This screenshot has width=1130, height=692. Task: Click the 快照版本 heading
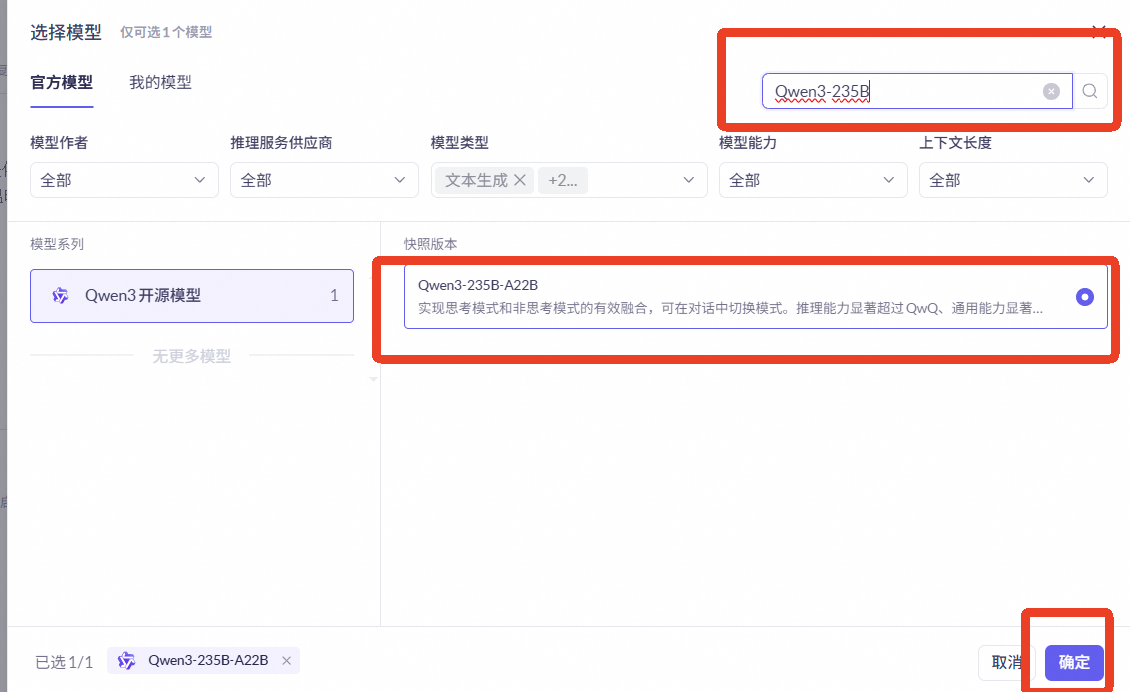[430, 244]
